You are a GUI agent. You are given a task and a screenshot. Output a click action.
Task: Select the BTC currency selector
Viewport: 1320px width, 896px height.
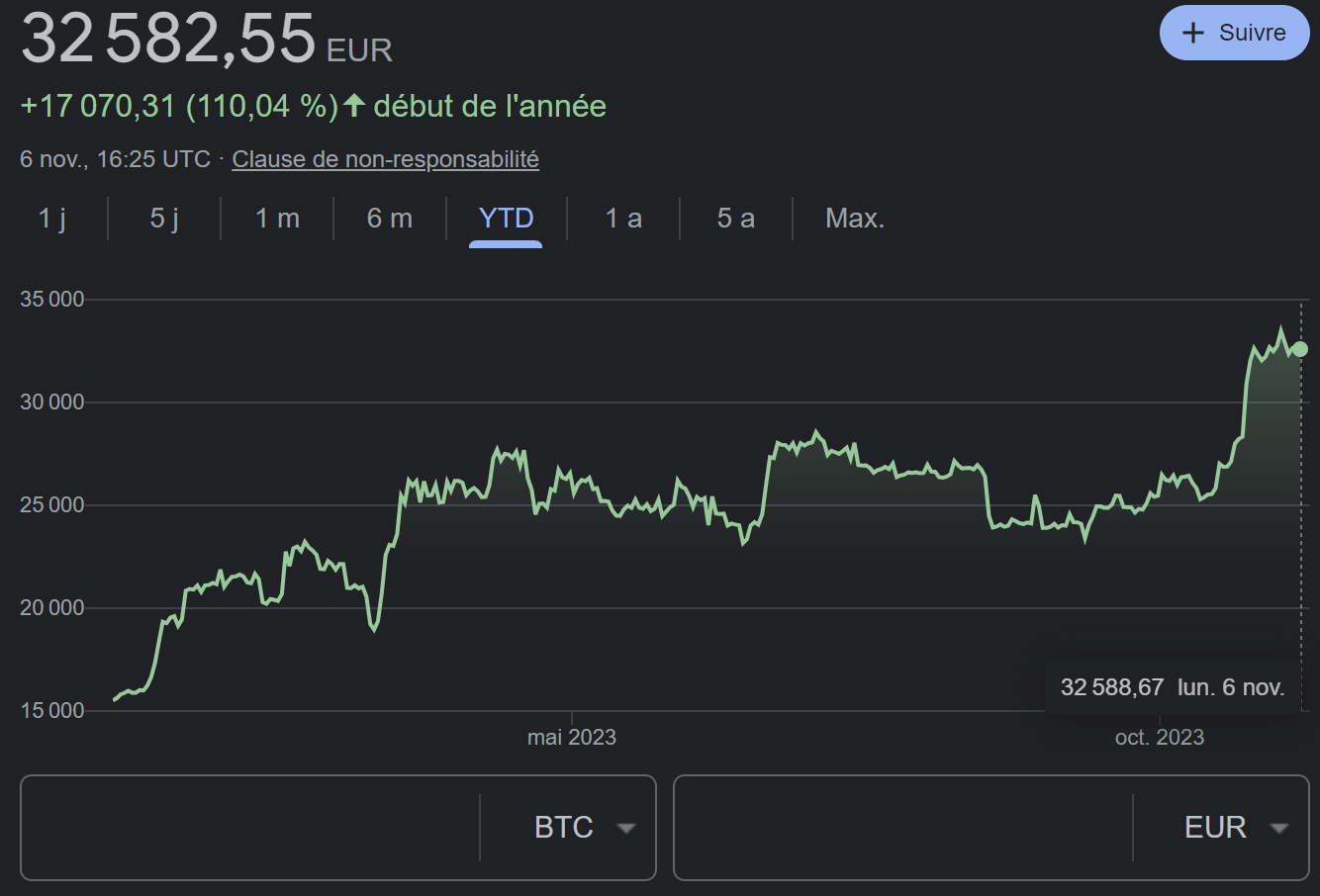pos(564,828)
